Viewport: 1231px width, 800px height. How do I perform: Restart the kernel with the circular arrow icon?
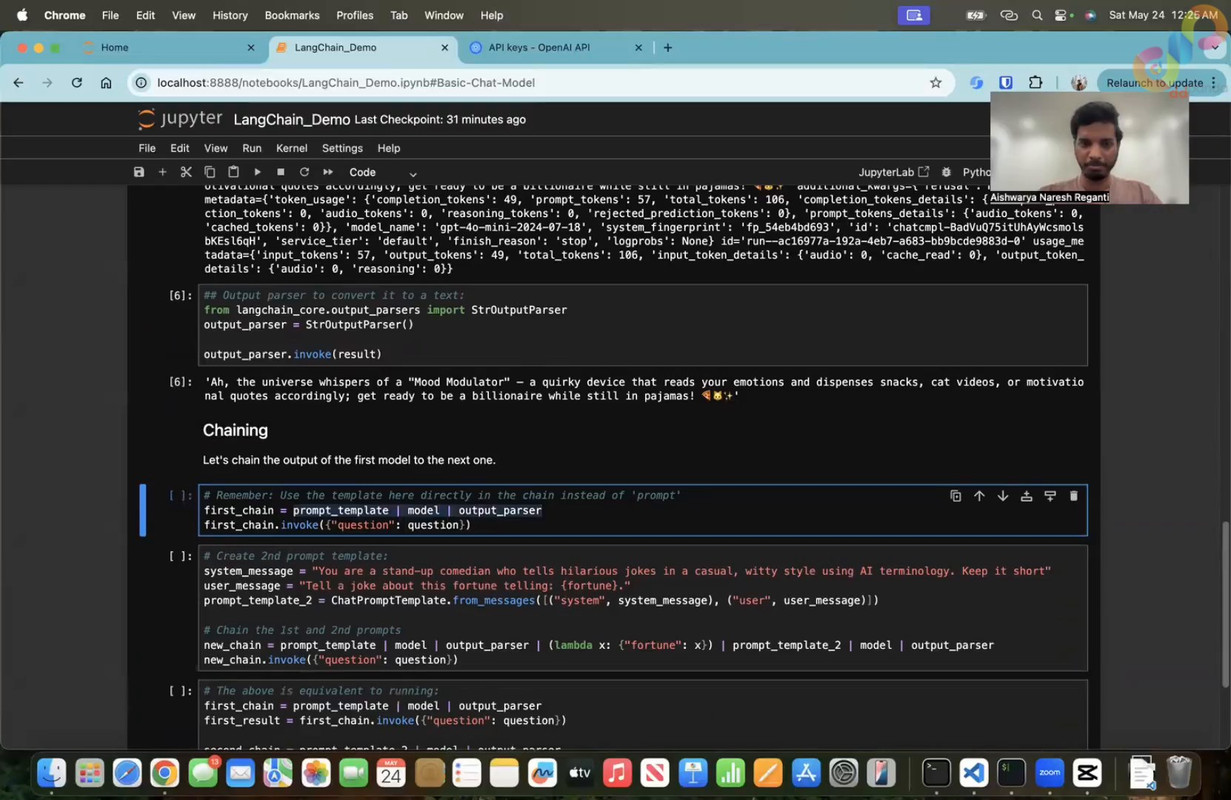coord(304,172)
